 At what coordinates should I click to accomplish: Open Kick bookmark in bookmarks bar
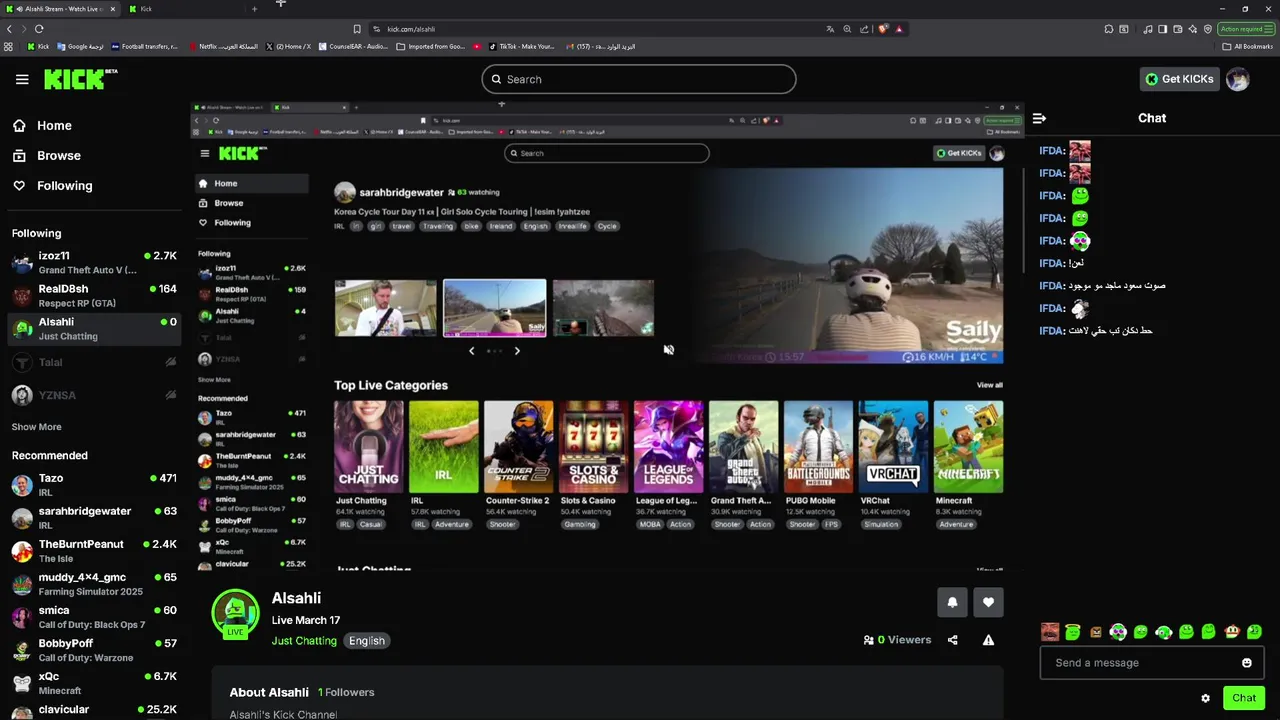[38, 46]
